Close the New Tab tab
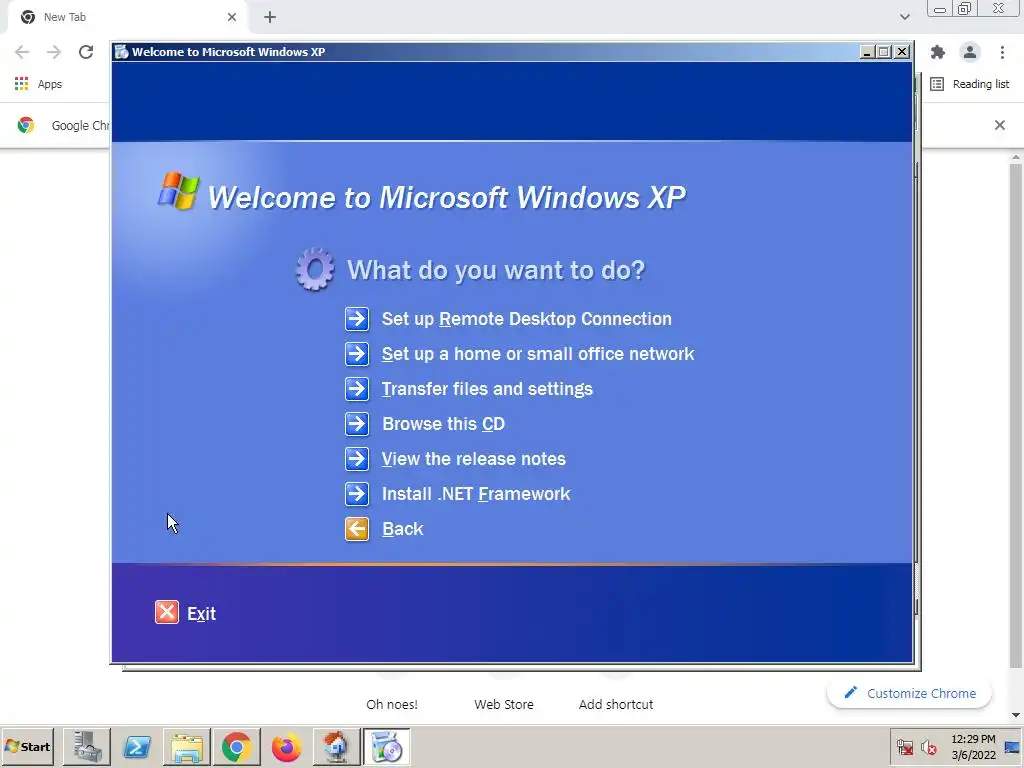 (232, 17)
